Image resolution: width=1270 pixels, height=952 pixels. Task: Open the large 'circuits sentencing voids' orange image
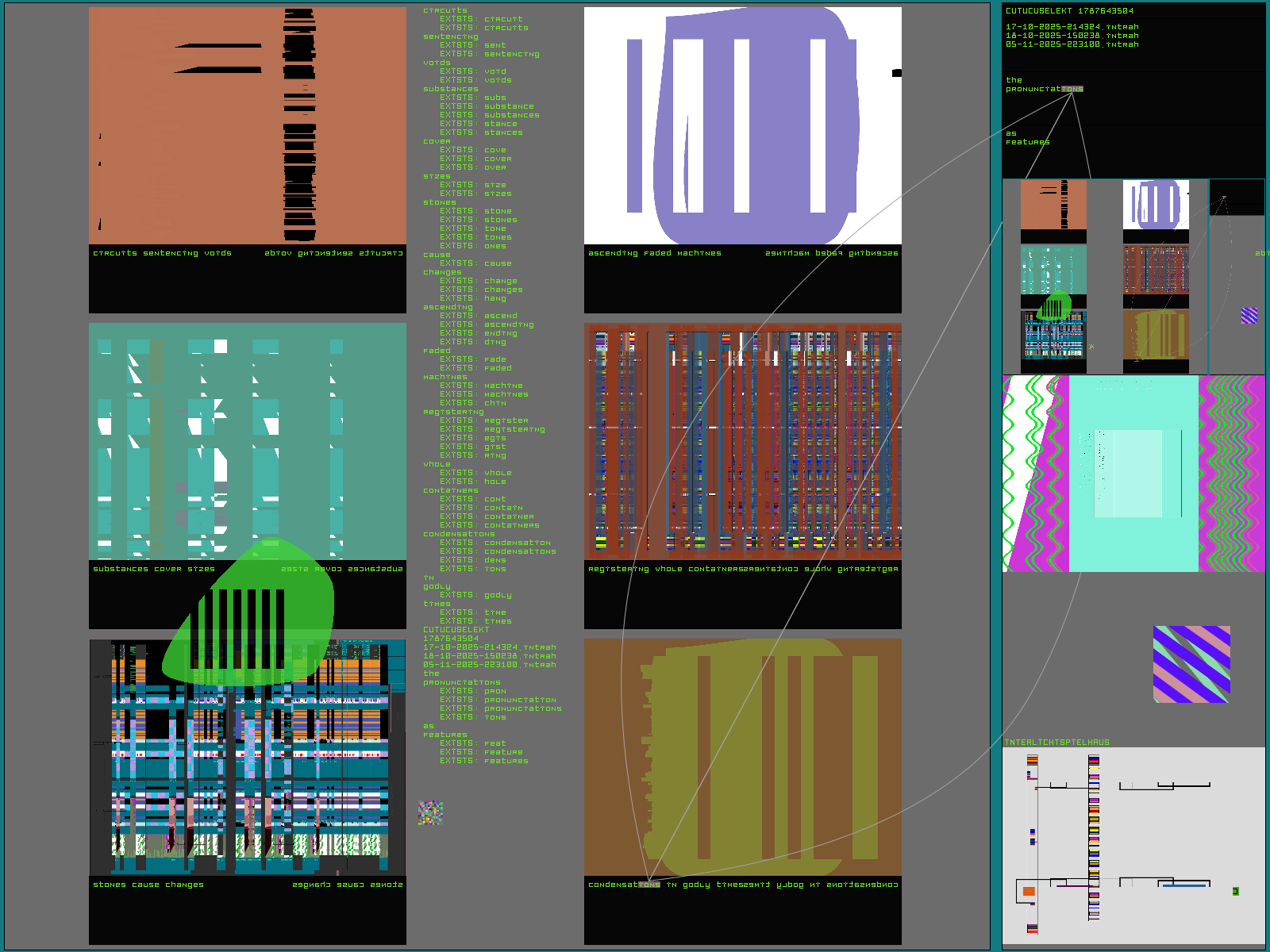coord(248,125)
